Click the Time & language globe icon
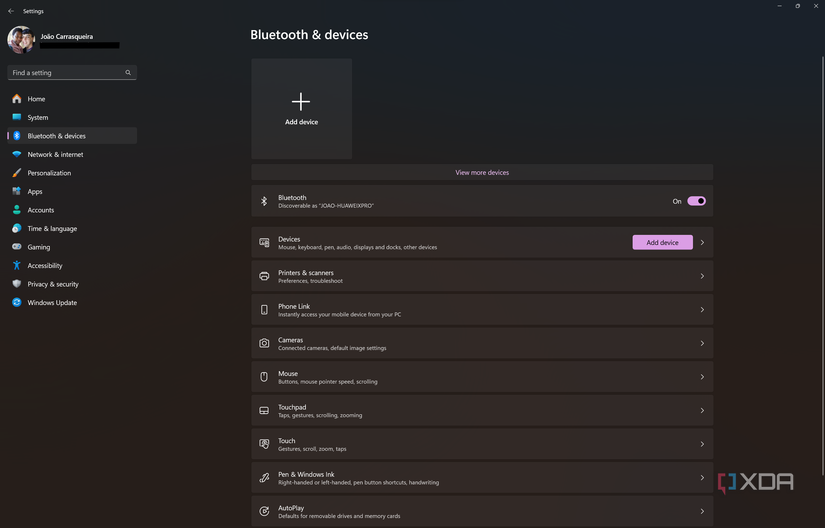 click(17, 228)
